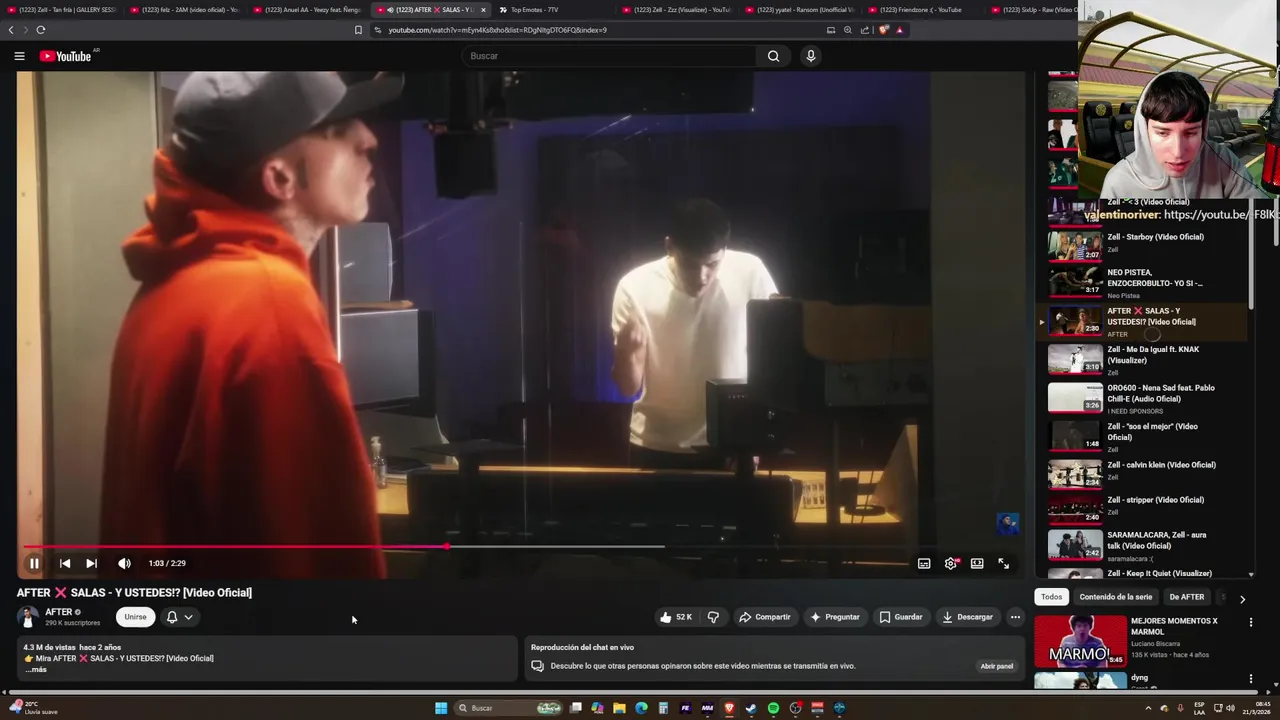The image size is (1280, 720).
Task: Click the Brave shields lion icon
Action: click(x=883, y=30)
